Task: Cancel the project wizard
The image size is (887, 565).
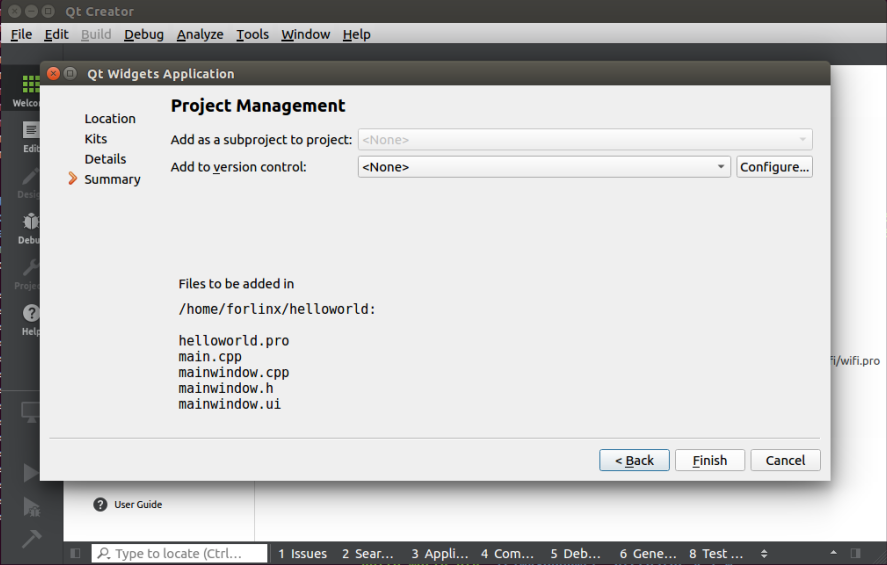Action: (785, 460)
